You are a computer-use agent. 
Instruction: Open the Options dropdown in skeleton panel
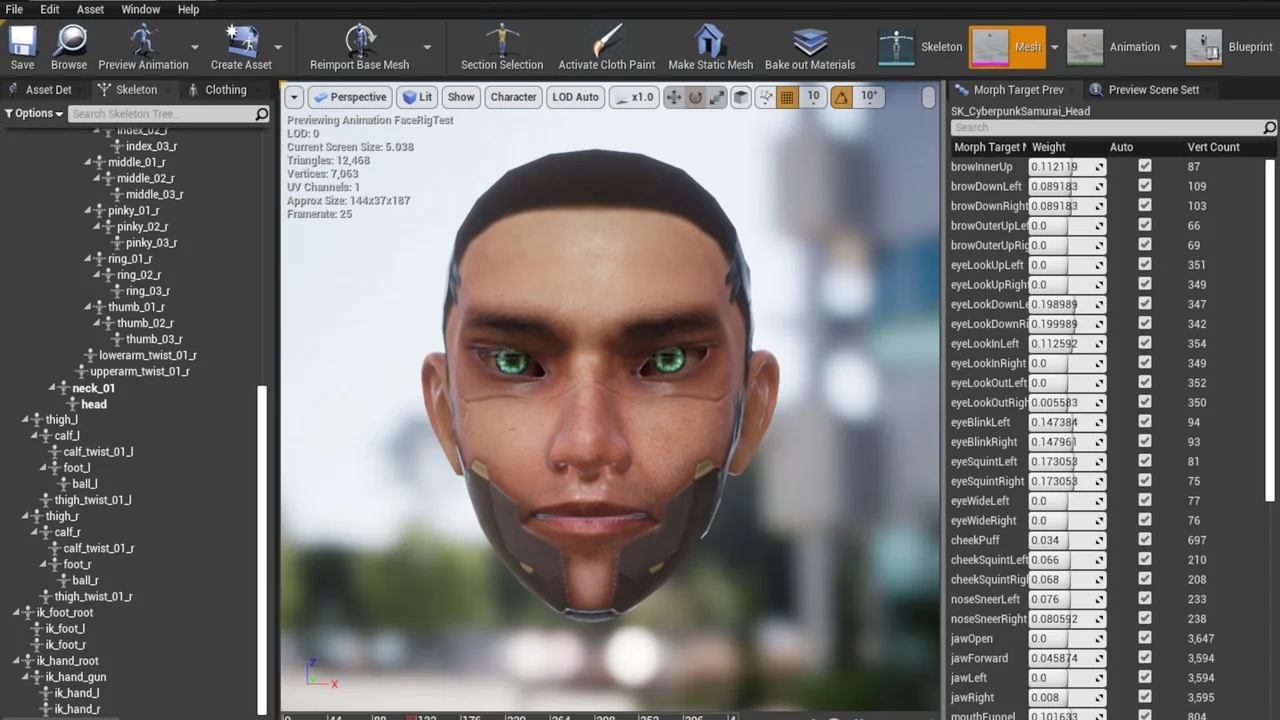click(x=34, y=113)
